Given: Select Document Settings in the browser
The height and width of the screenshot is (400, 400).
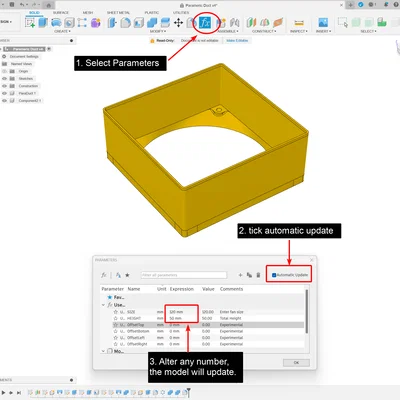Looking at the screenshot, I should [x=24, y=57].
